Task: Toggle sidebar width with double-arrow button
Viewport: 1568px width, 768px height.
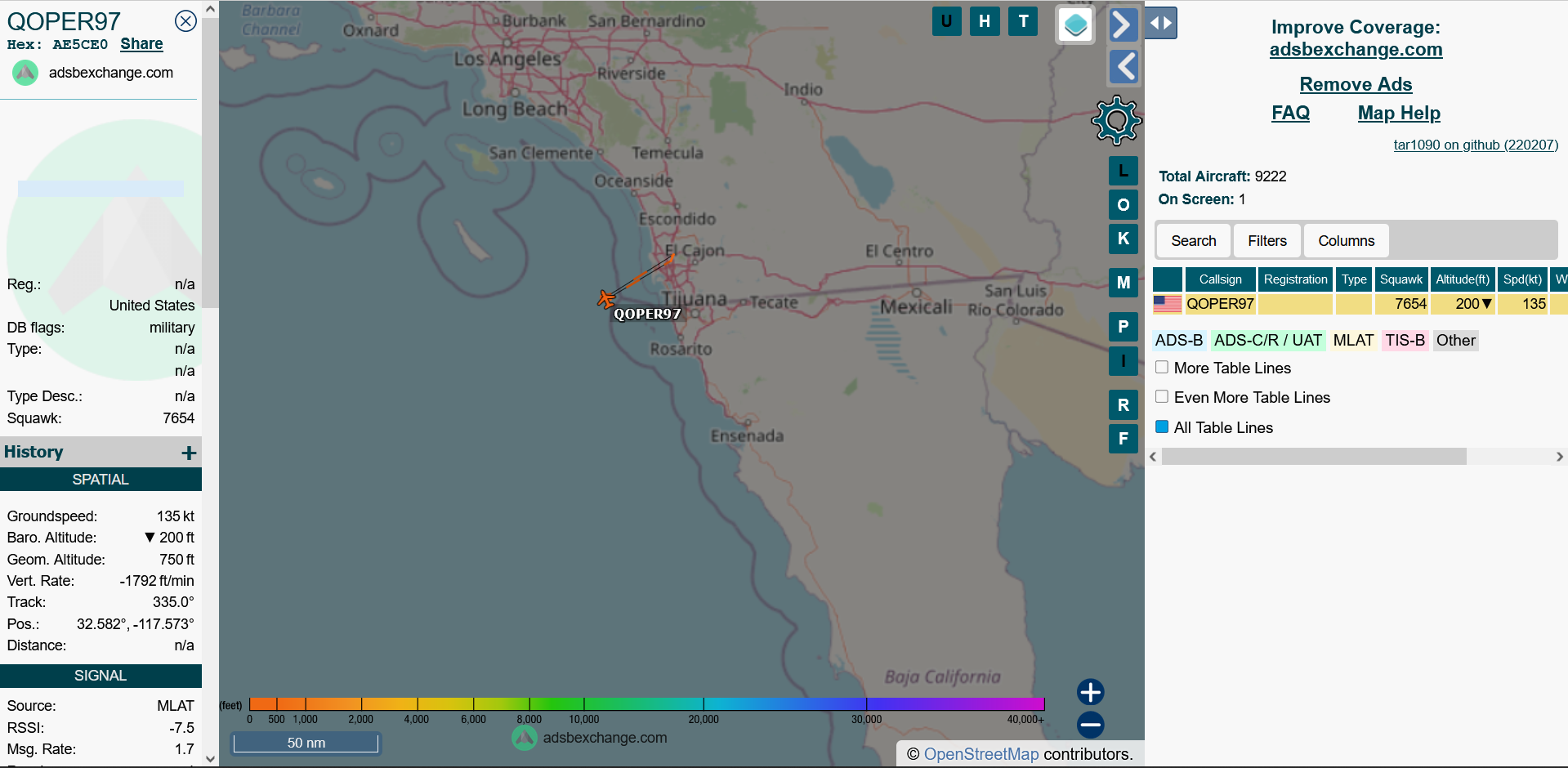Action: [x=1161, y=23]
